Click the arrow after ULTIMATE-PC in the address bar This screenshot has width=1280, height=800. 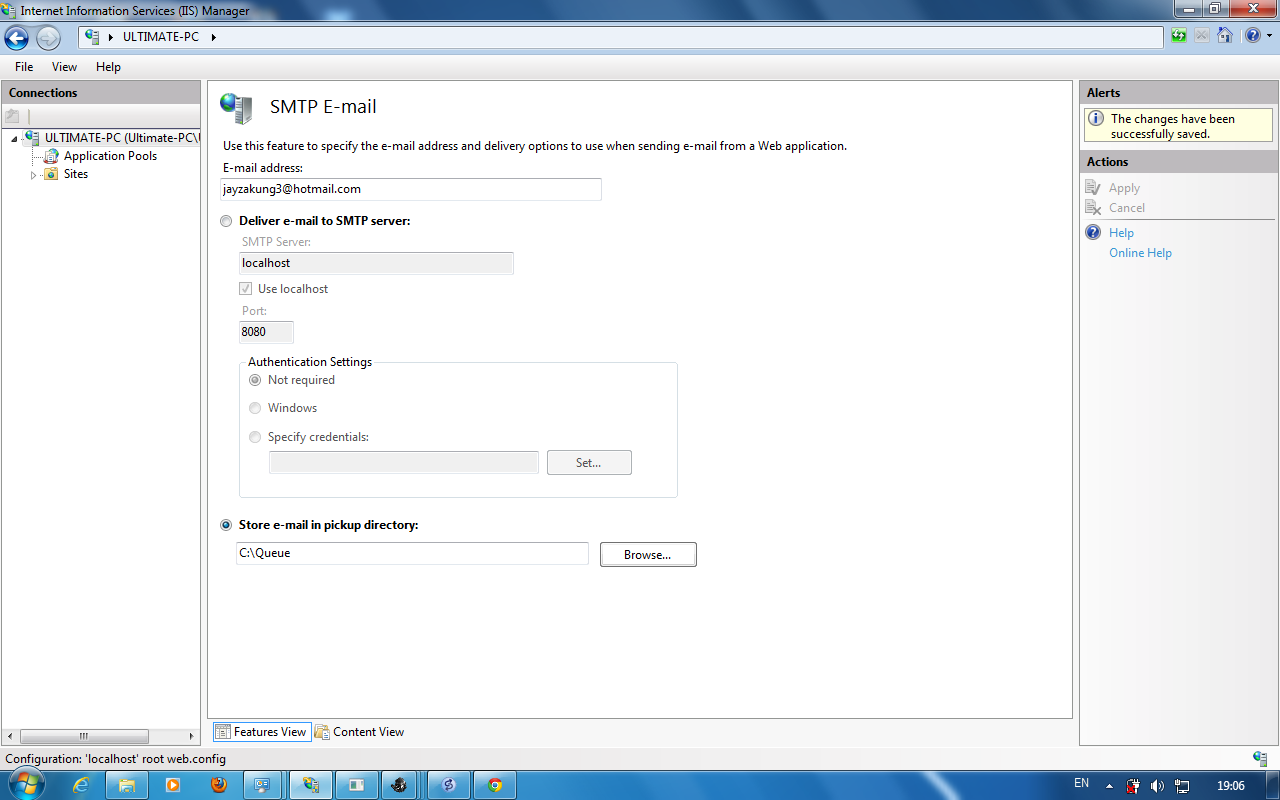point(213,37)
